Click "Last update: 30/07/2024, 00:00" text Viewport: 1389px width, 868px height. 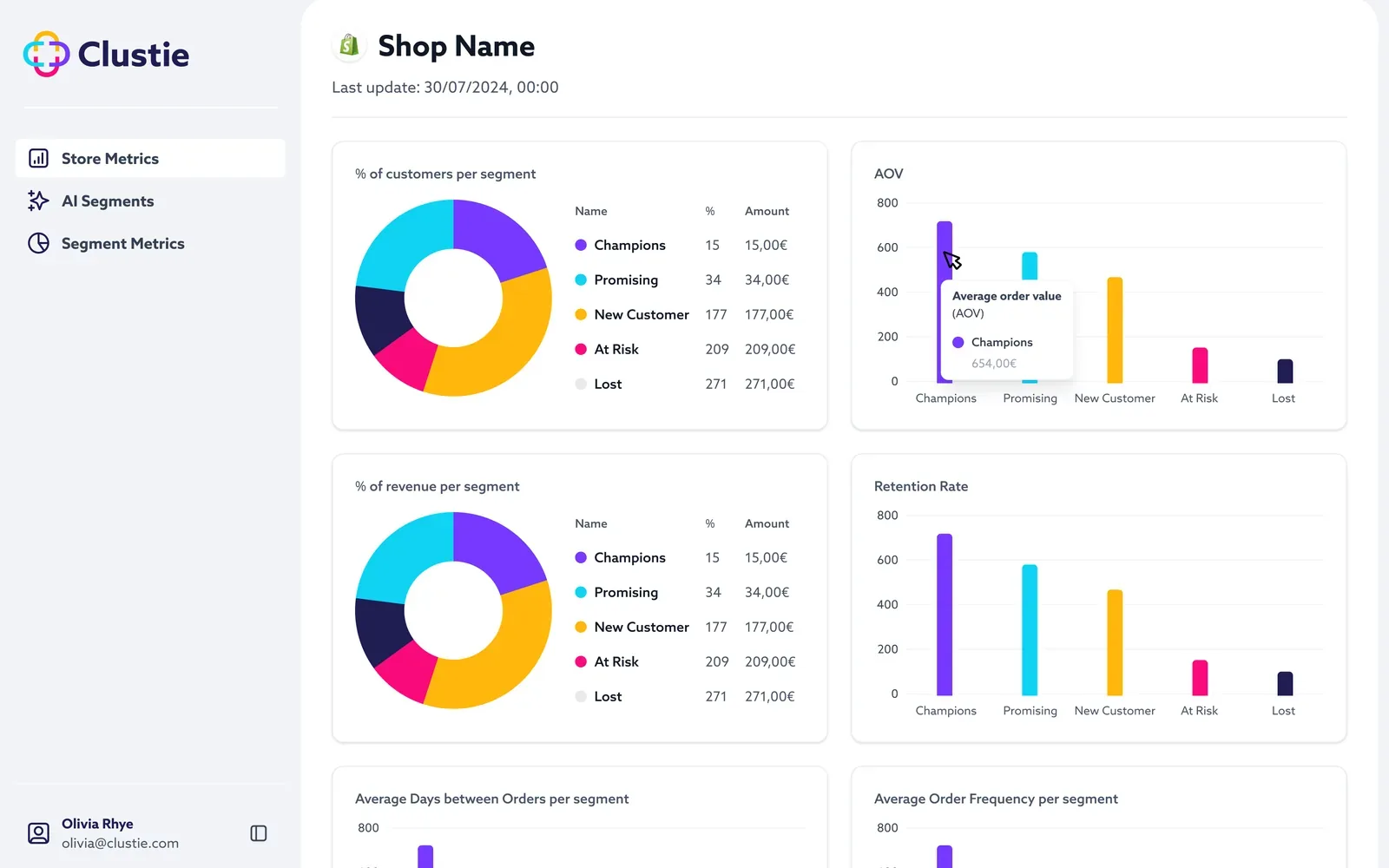click(x=445, y=87)
